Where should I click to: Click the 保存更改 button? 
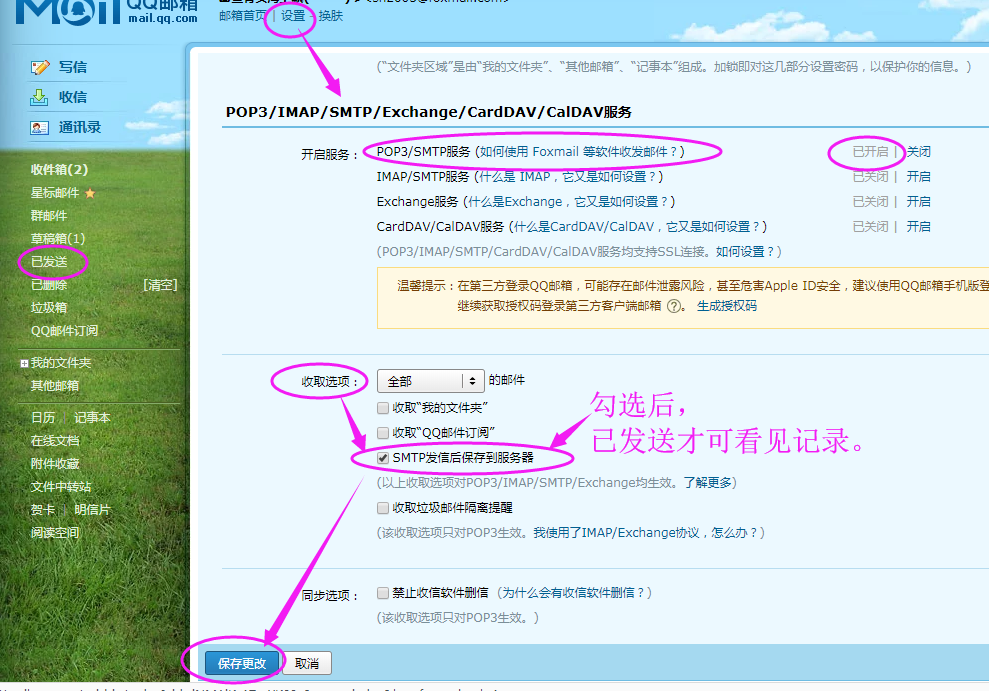242,663
